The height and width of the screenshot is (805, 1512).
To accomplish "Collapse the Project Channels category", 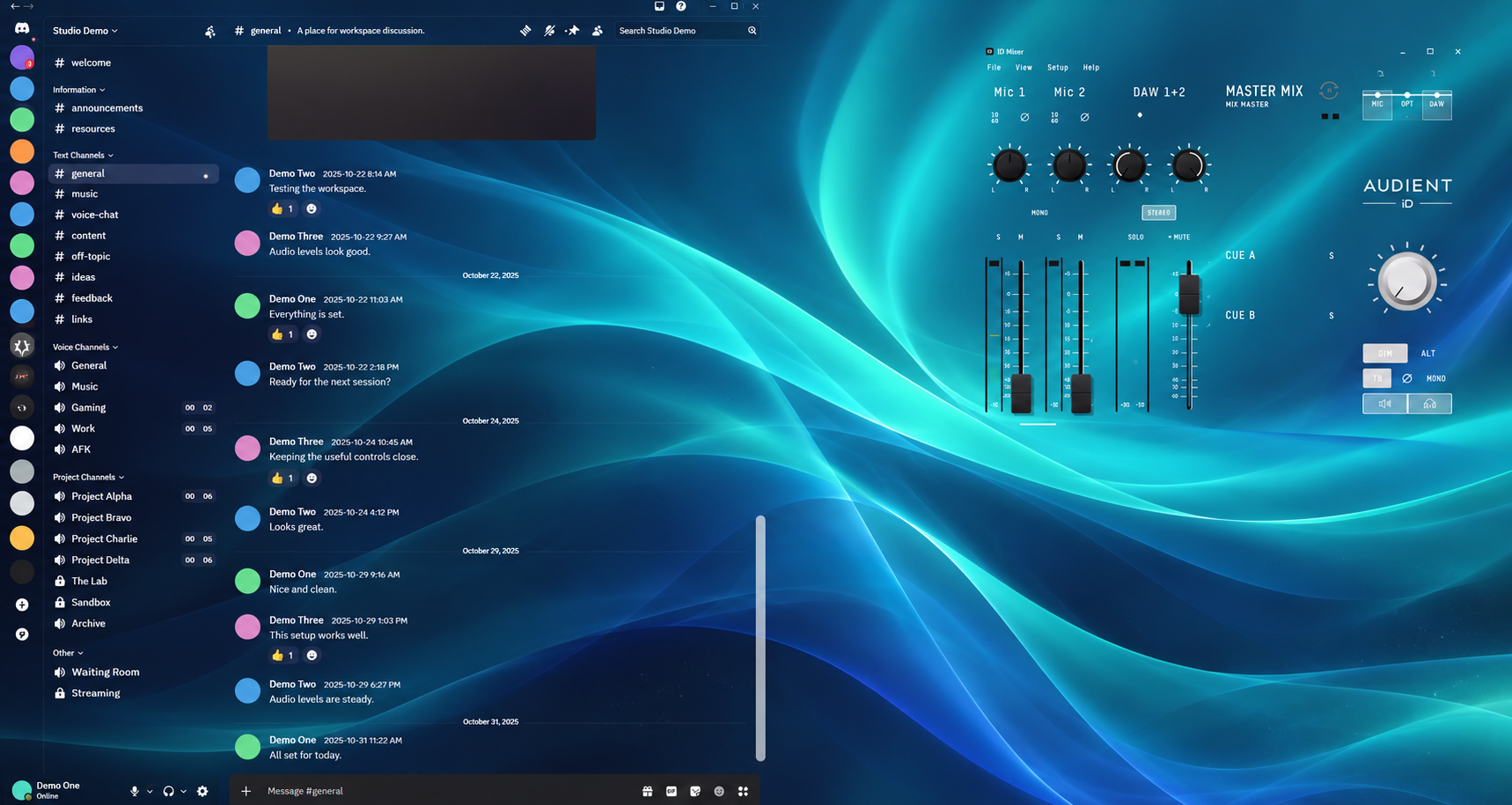I will click(x=89, y=477).
